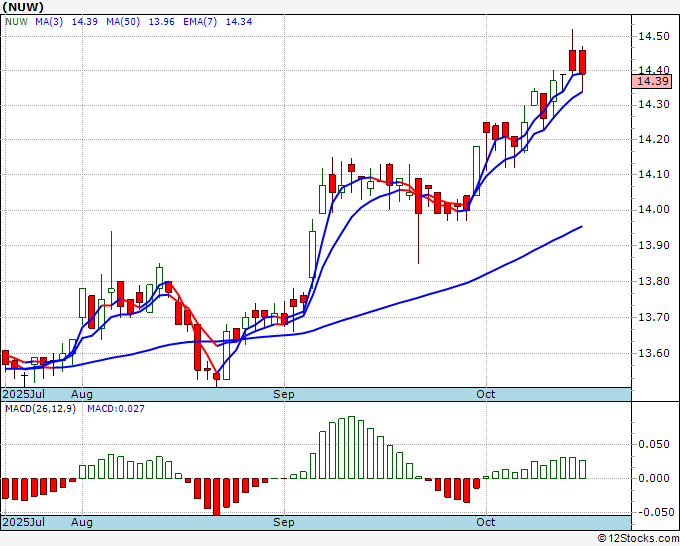Click the 13.96 MA(50) value

[161, 22]
